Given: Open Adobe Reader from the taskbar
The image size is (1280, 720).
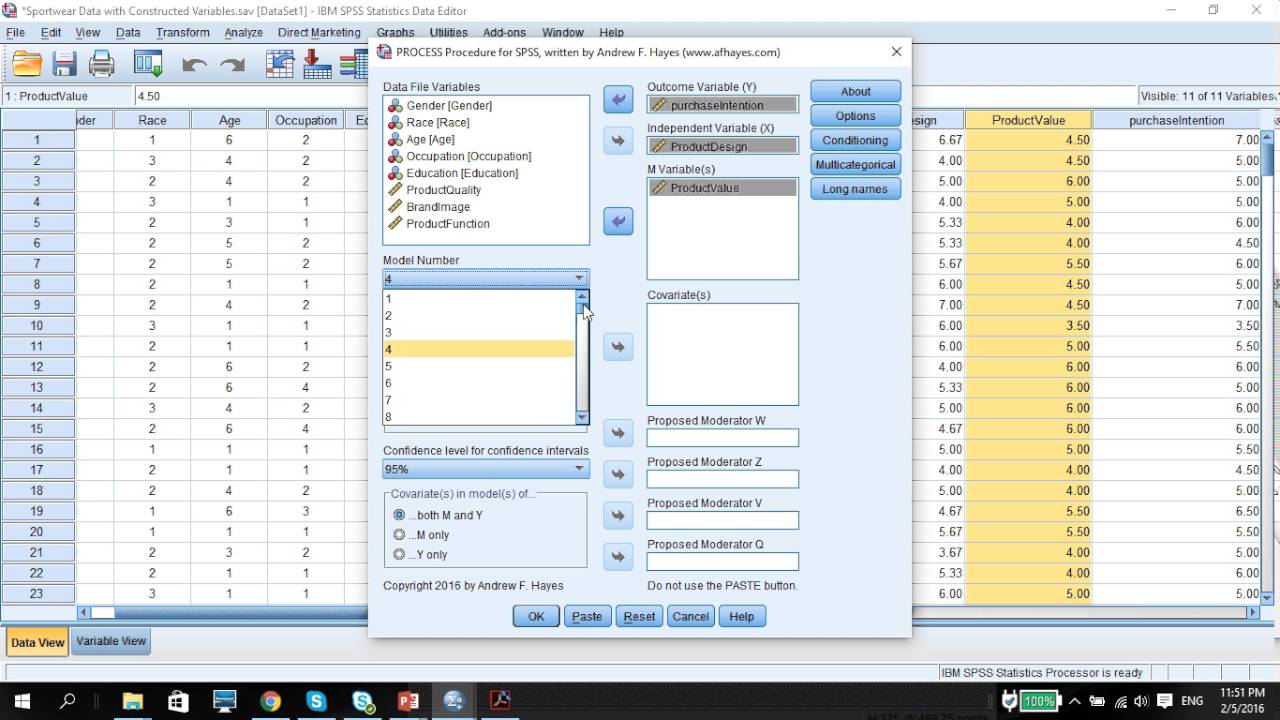Looking at the screenshot, I should click(x=500, y=701).
